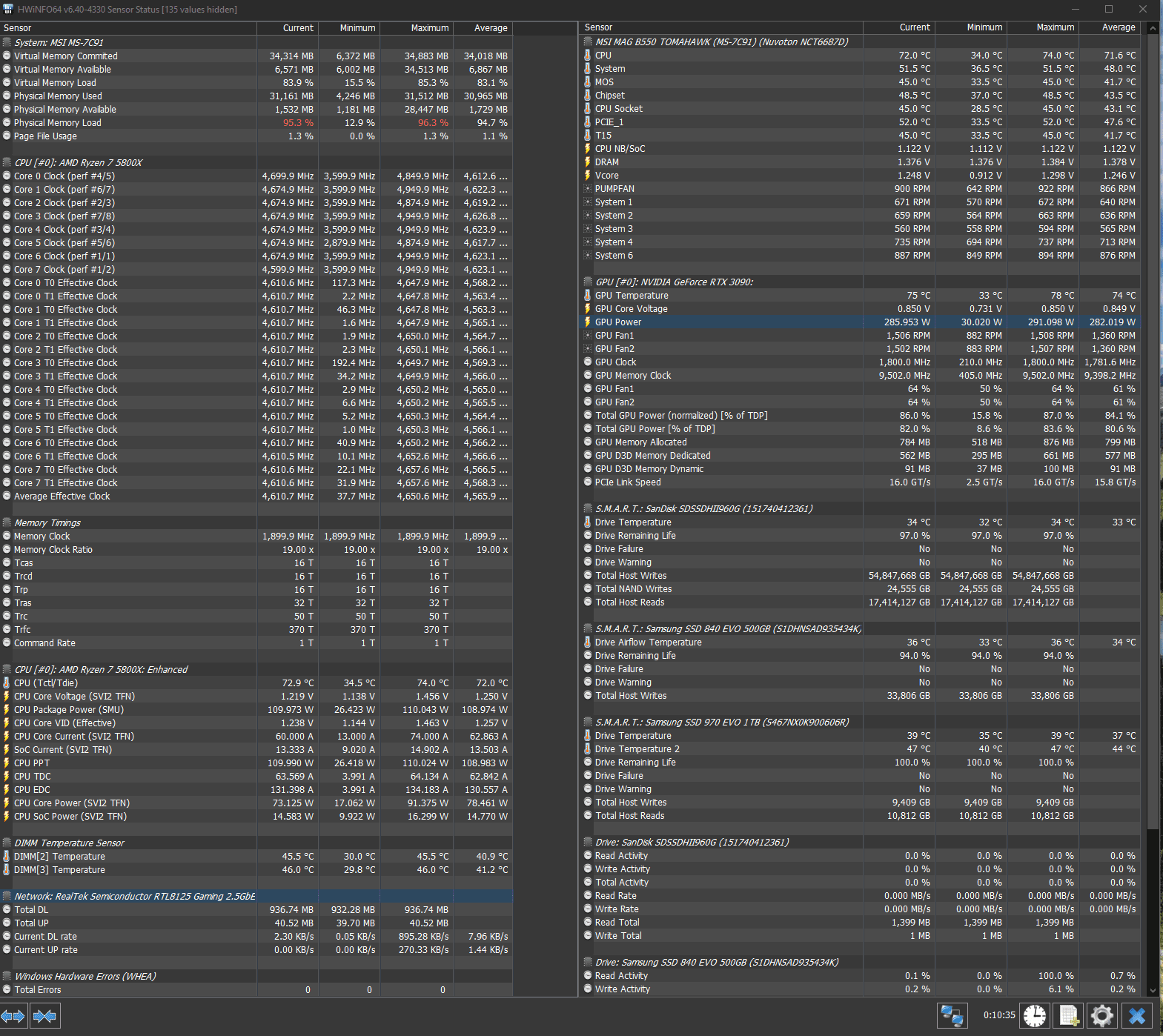Image resolution: width=1163 pixels, height=1036 pixels.
Task: Click the left pane Maximum column header
Action: pos(417,27)
